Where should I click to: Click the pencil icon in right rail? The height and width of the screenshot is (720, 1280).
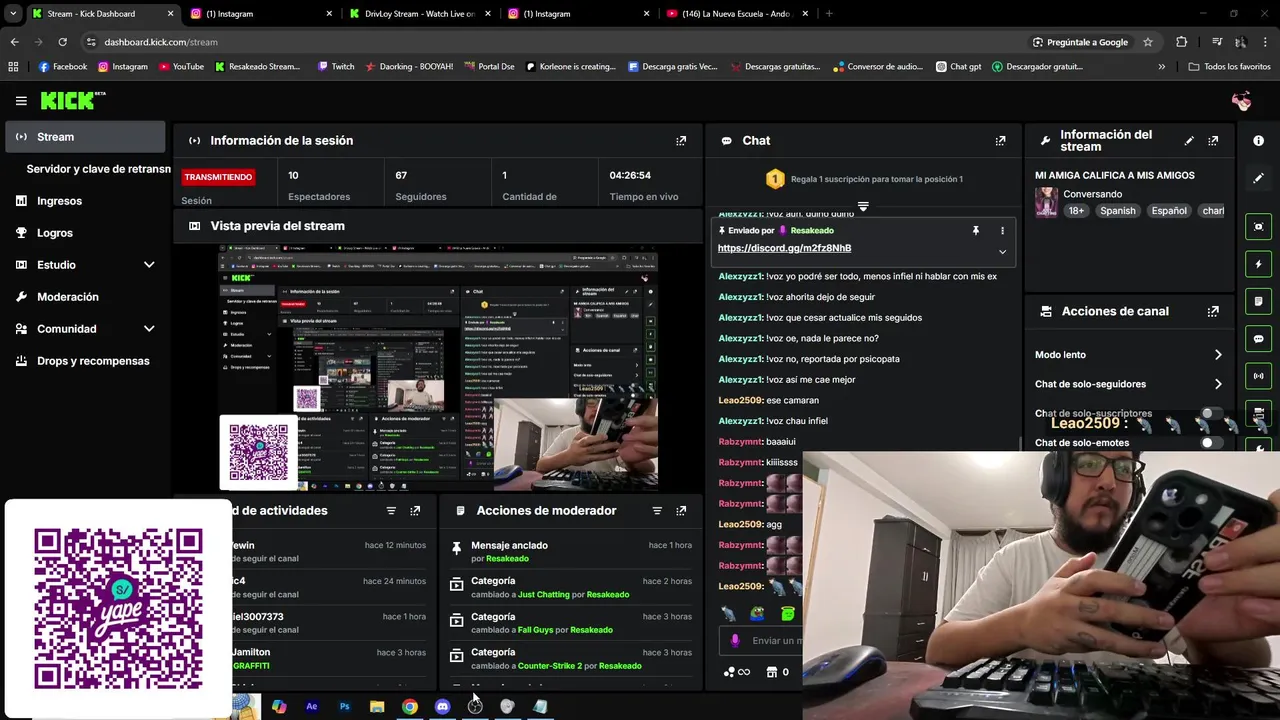1258,178
